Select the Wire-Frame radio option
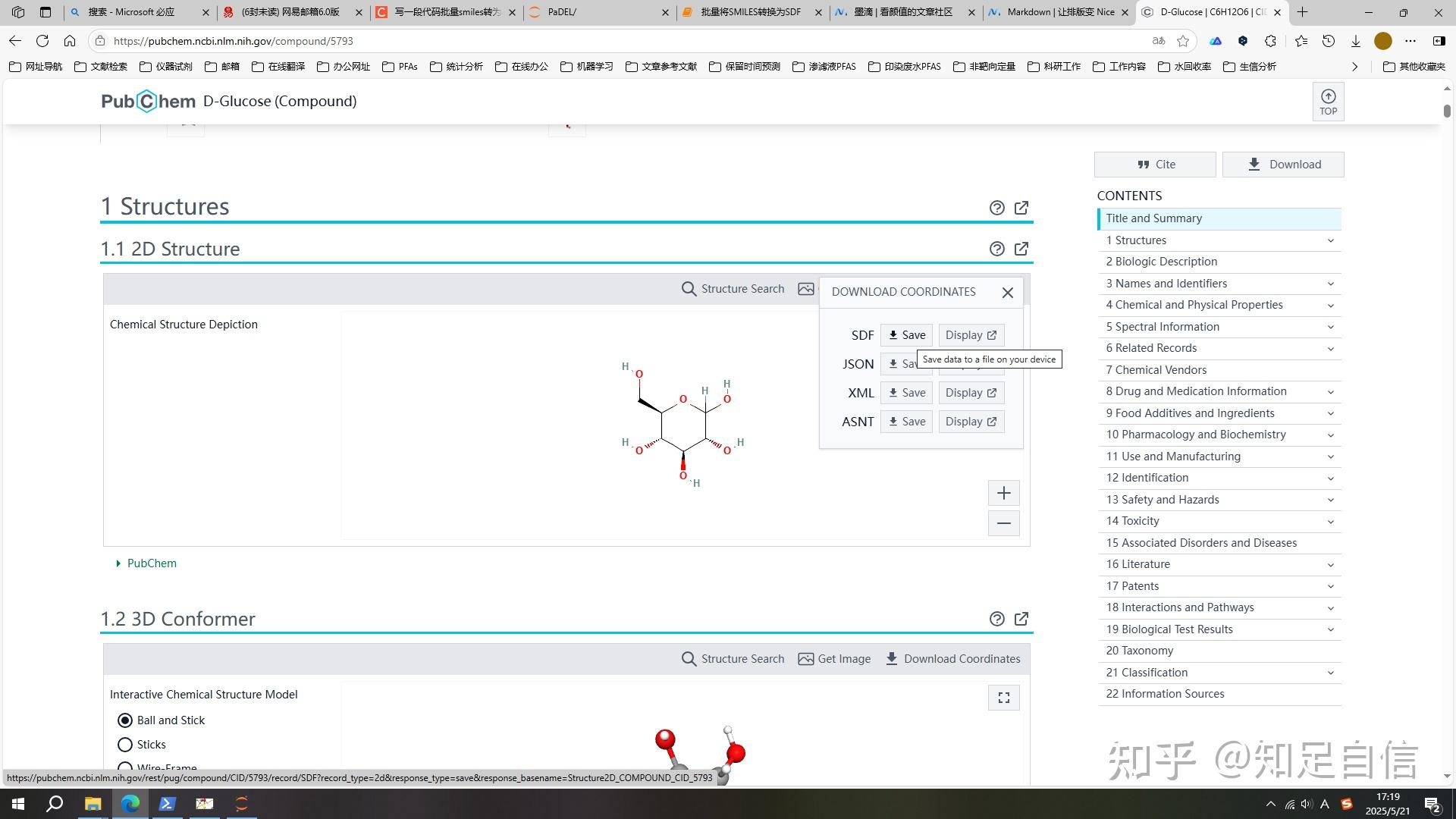1456x819 pixels. click(125, 767)
